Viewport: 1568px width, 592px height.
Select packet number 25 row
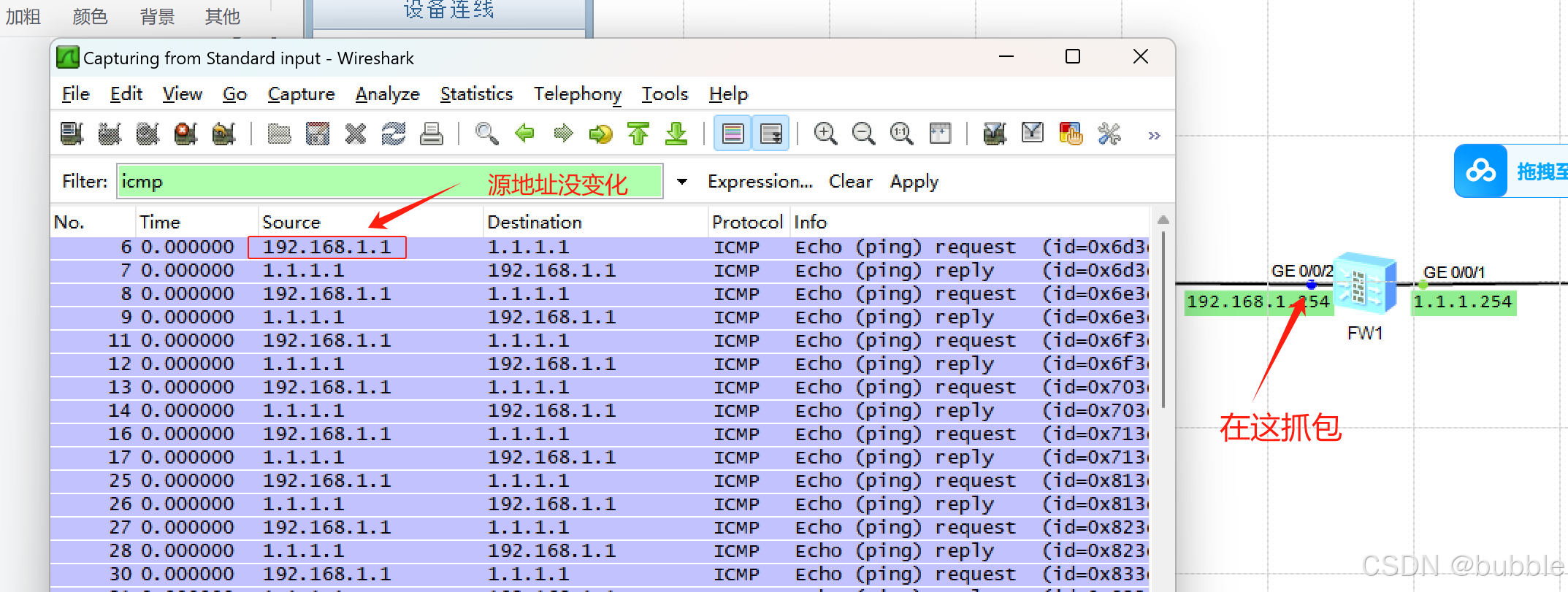tap(600, 481)
